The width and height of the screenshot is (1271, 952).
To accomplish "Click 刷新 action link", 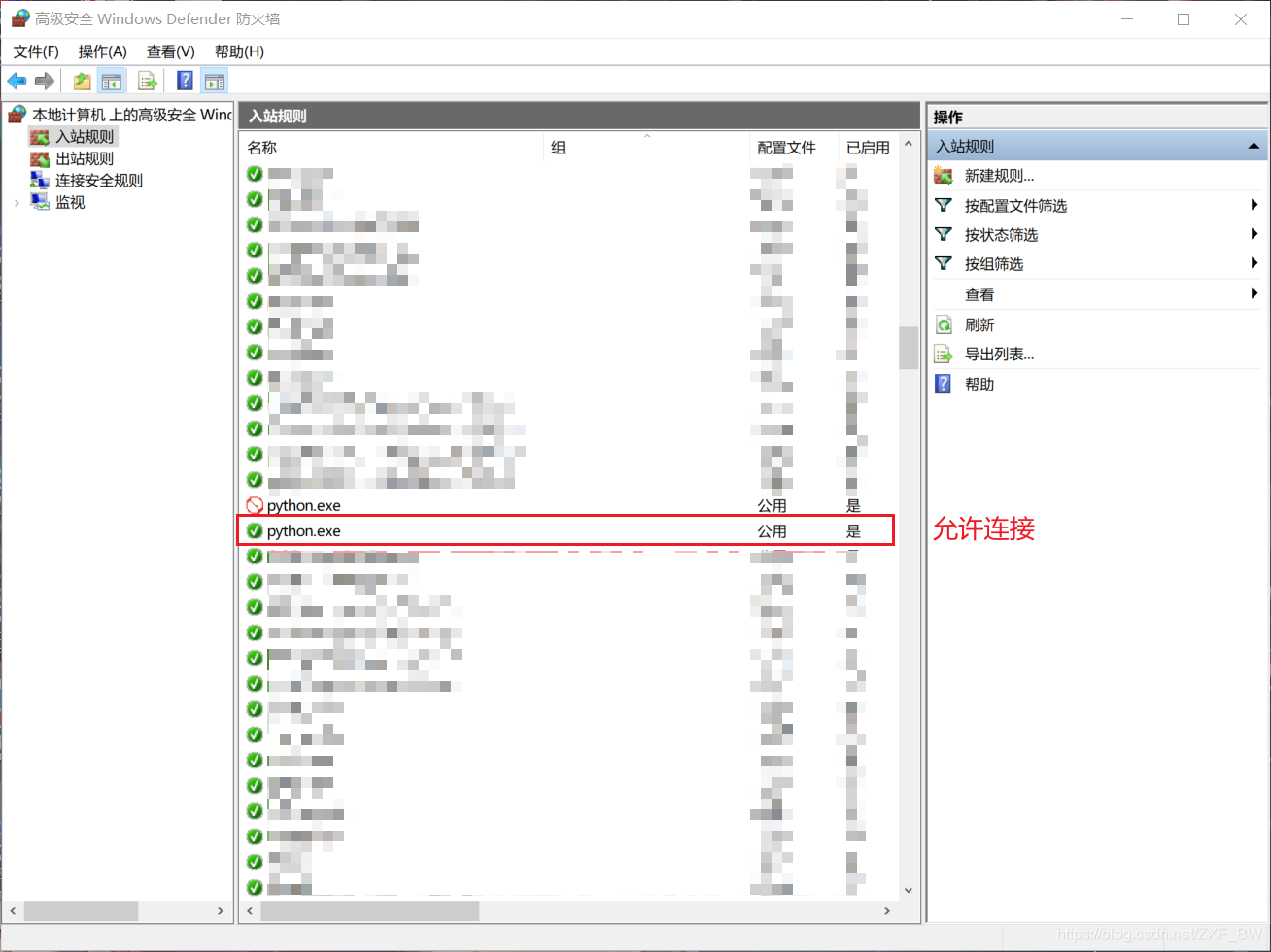I will [979, 324].
